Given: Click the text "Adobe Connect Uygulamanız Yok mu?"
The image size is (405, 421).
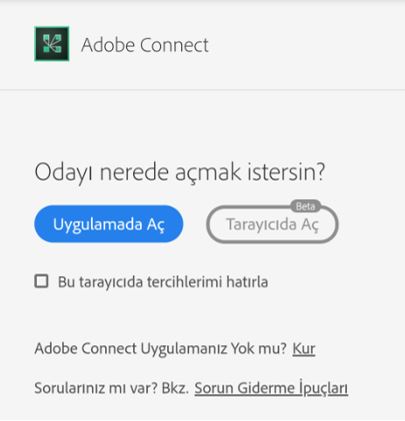Looking at the screenshot, I should click(161, 349).
